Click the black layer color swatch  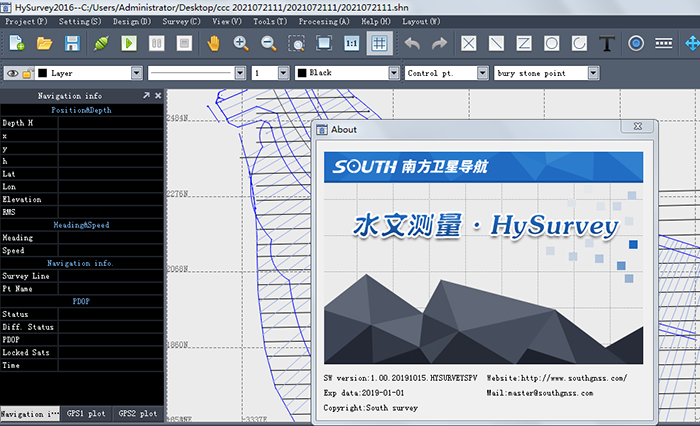tap(43, 73)
